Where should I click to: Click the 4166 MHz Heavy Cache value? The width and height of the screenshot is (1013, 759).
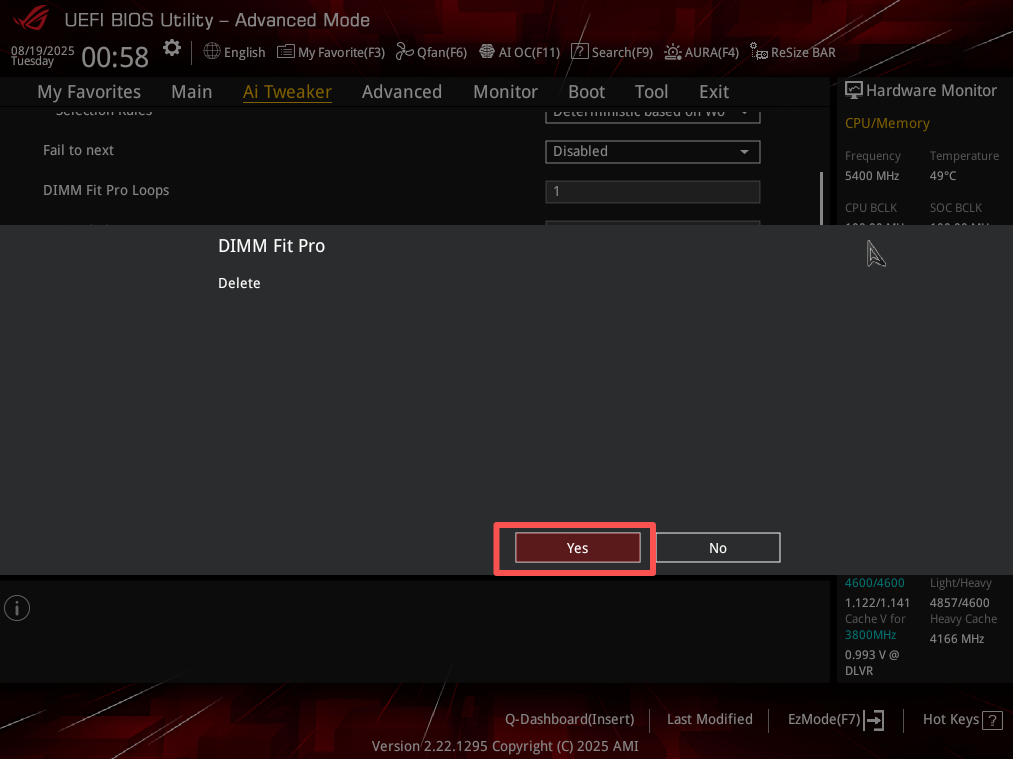[x=957, y=639]
